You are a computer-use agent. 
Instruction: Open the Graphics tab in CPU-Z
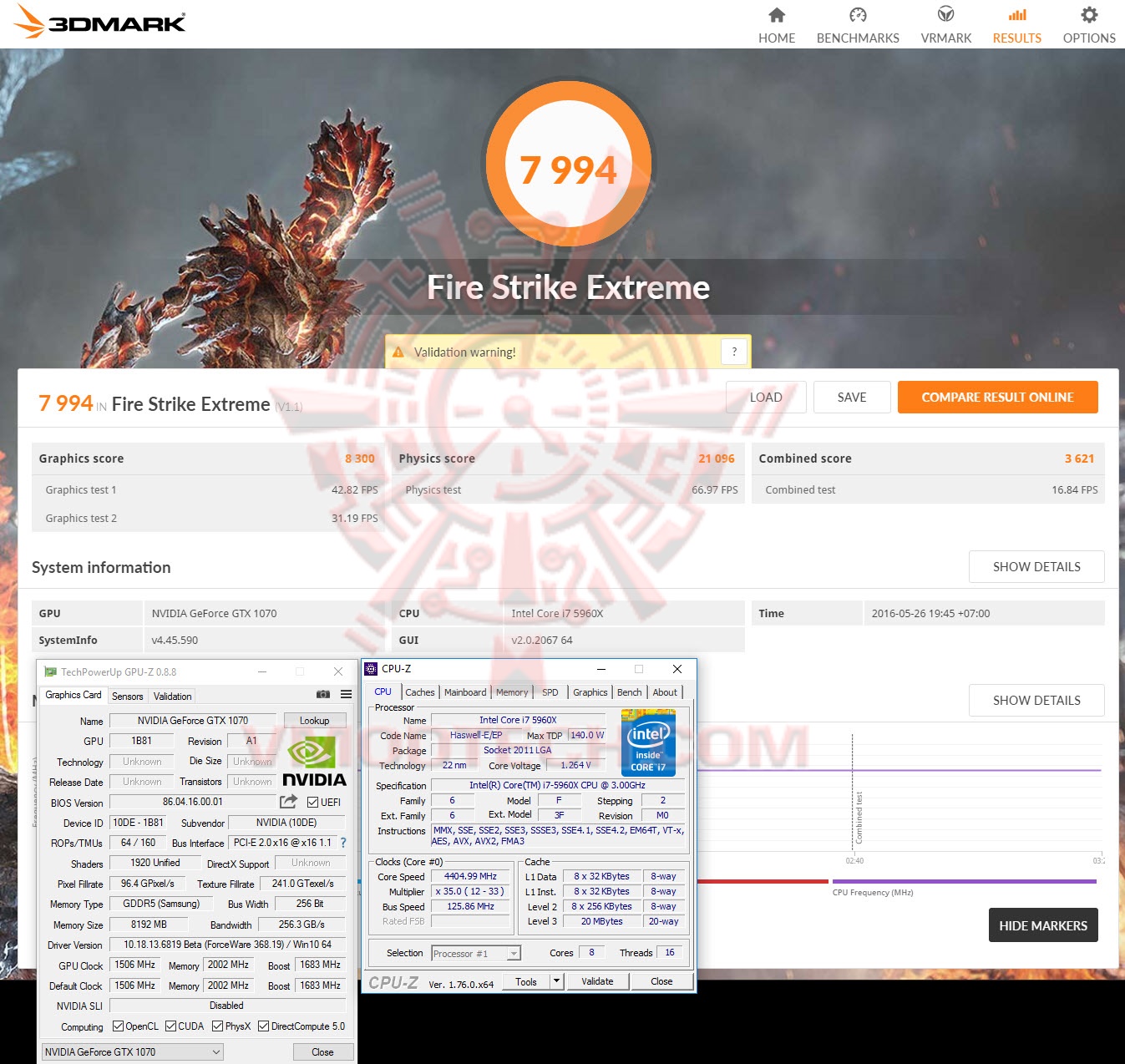[590, 692]
